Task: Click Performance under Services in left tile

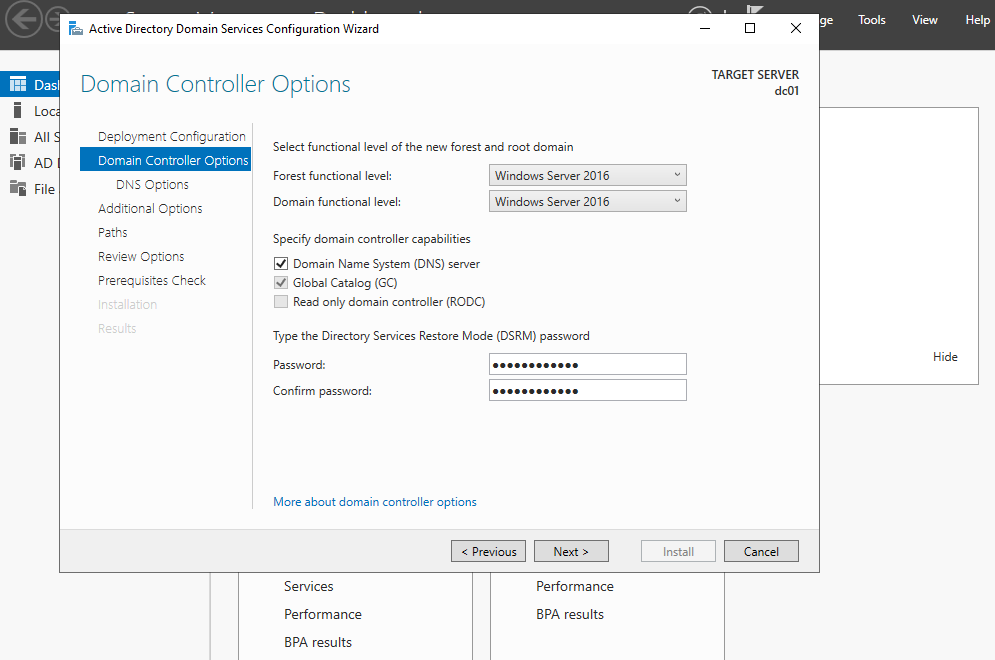Action: (322, 614)
